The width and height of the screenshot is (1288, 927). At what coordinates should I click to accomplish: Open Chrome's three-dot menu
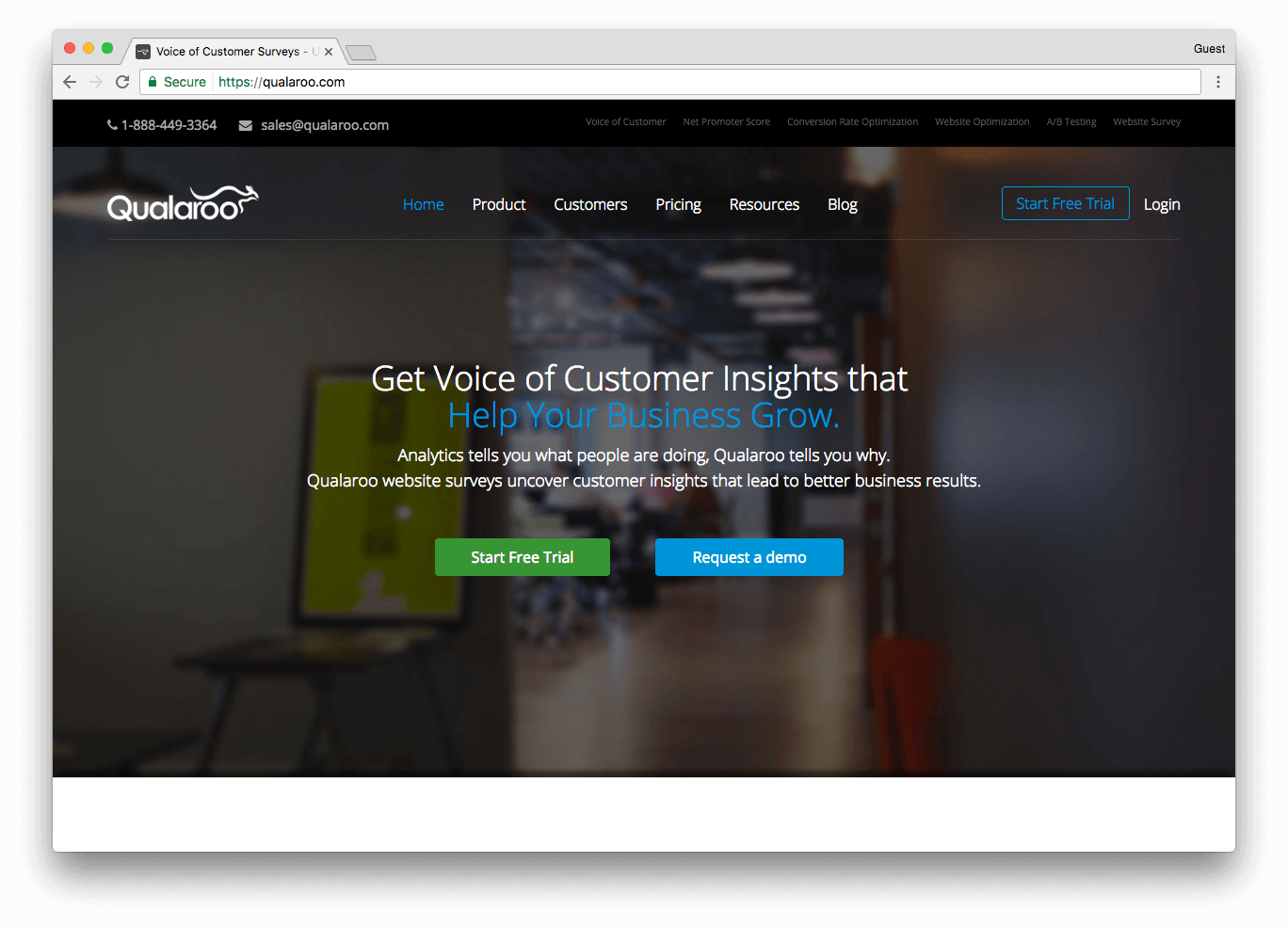tap(1217, 82)
